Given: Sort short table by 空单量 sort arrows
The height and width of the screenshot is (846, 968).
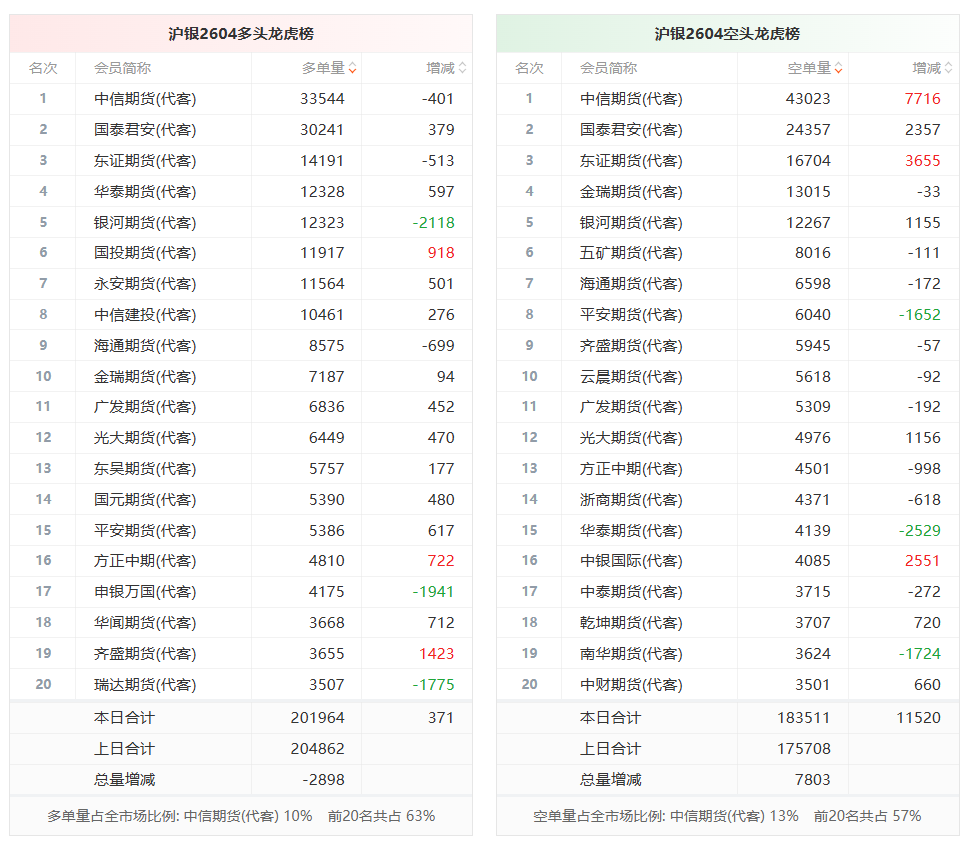Looking at the screenshot, I should coord(838,68).
